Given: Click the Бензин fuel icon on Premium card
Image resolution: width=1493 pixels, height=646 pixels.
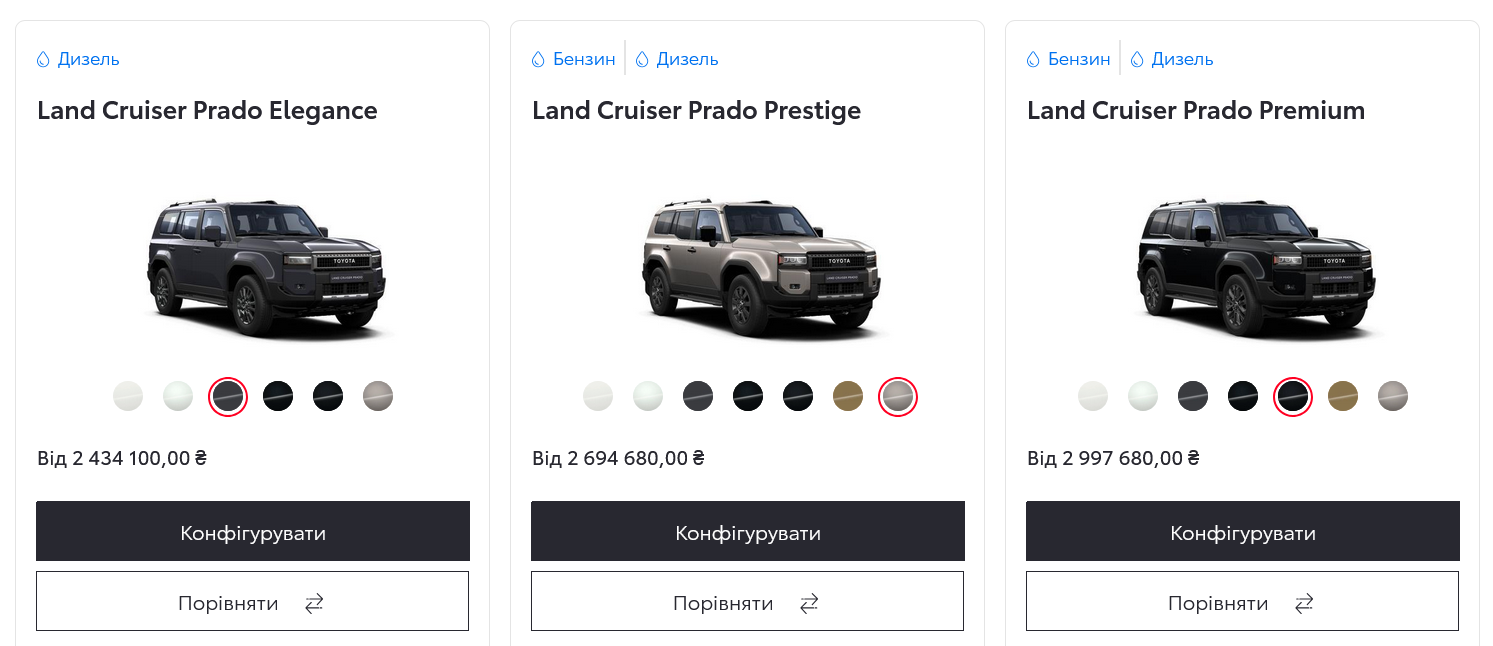Looking at the screenshot, I should click(1032, 58).
